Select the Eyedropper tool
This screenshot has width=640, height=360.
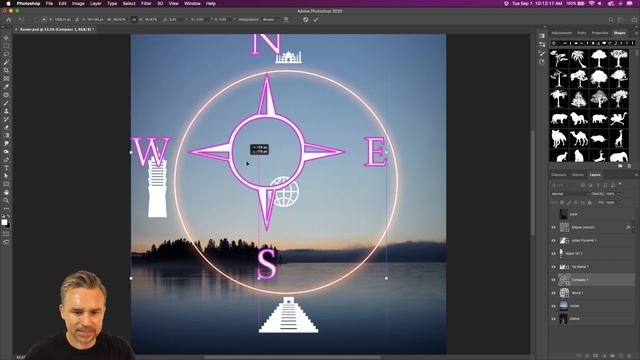6,87
